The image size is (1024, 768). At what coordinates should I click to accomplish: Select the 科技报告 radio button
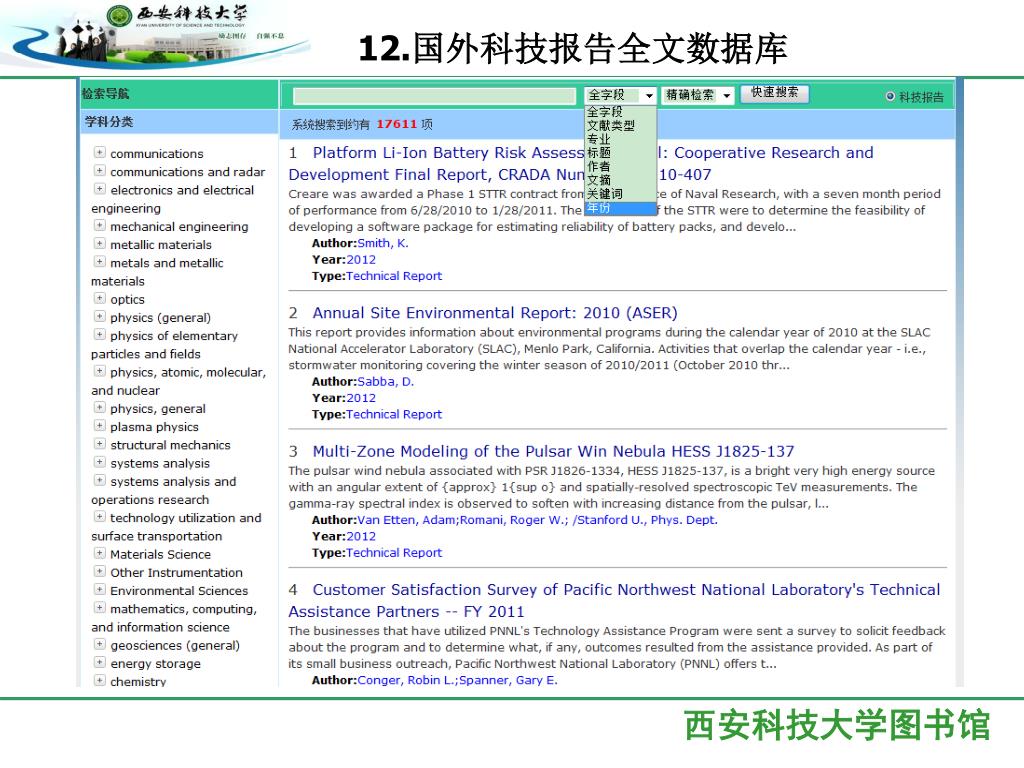(x=889, y=97)
